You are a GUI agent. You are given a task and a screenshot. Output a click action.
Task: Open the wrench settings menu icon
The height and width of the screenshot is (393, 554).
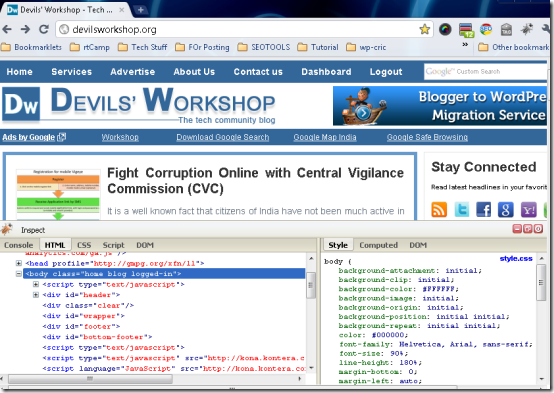pyautogui.click(x=546, y=29)
